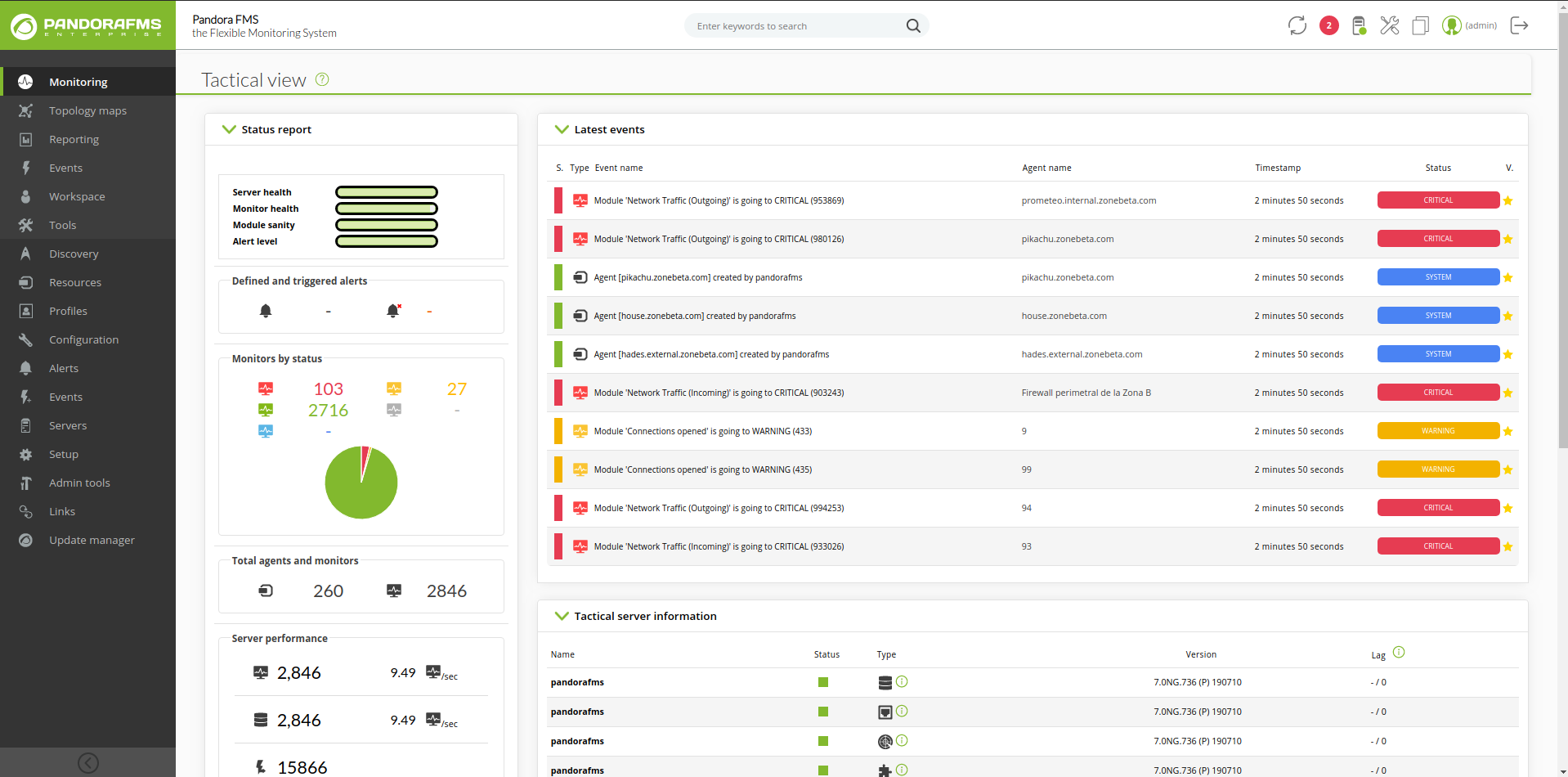Open agent prometeo.internal.zonebeta.com
Screen dimensions: 1568x777
click(1089, 200)
